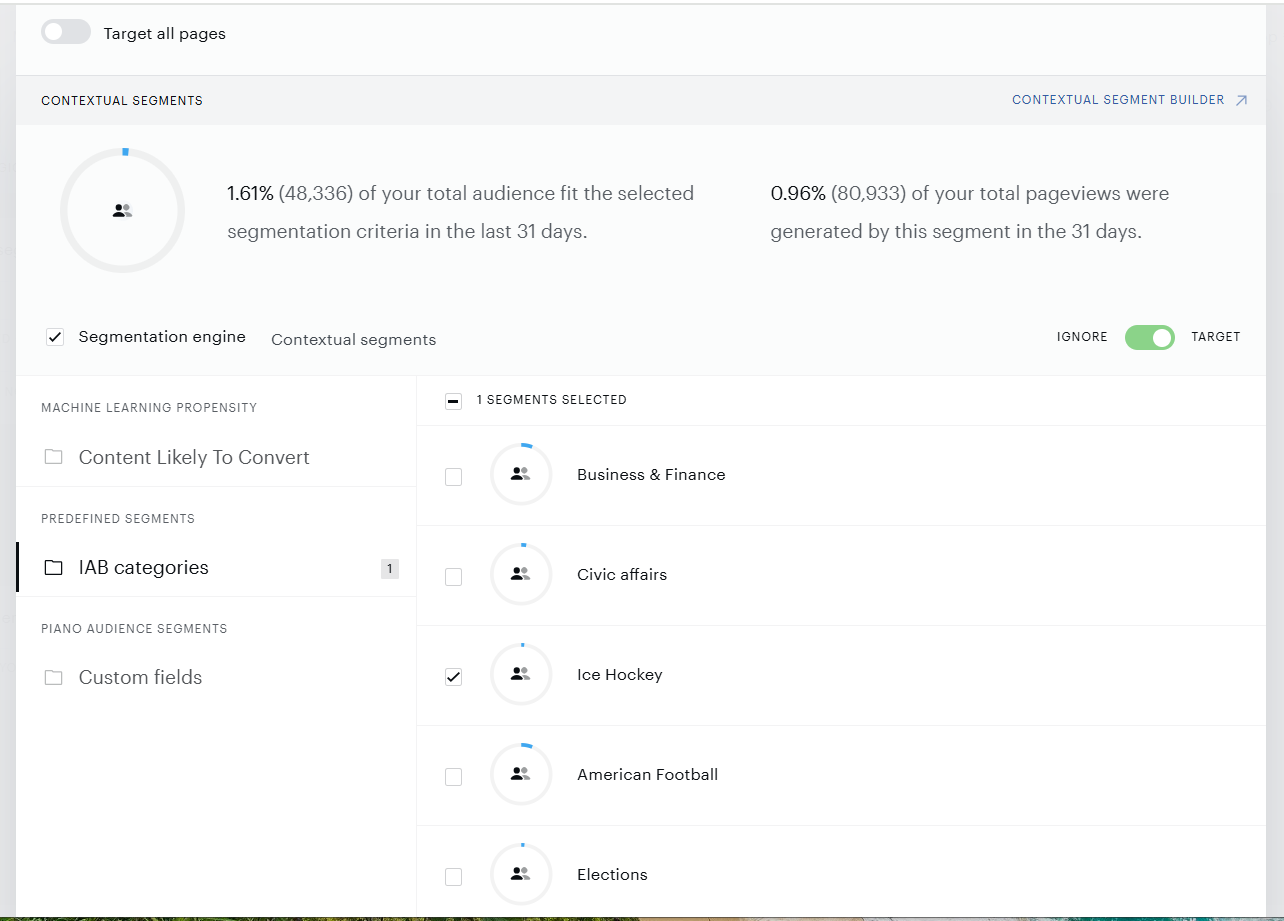The height and width of the screenshot is (921, 1284).
Task: Enable the Target all pages toggle
Action: point(66,32)
